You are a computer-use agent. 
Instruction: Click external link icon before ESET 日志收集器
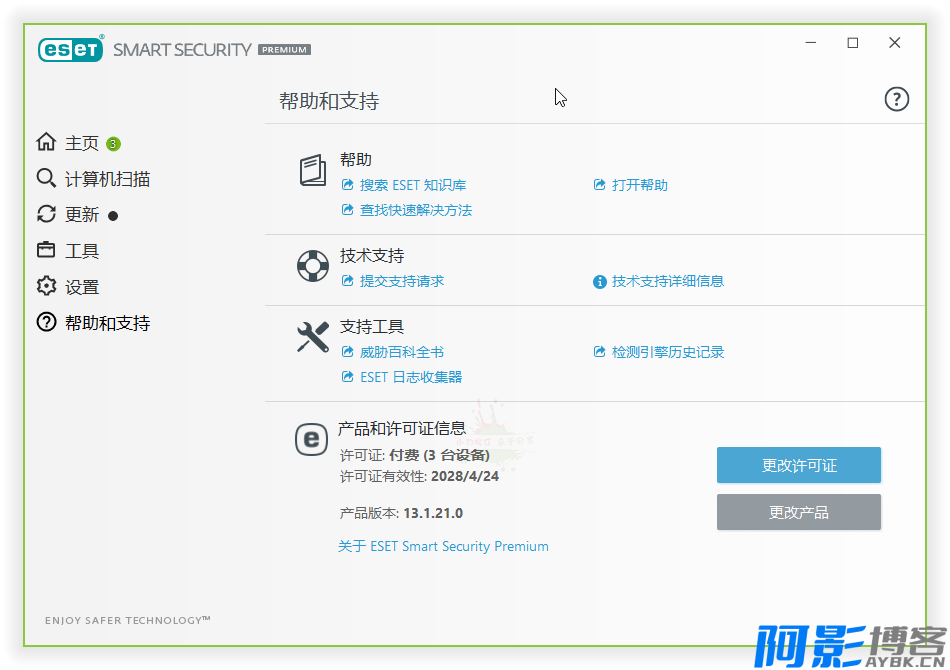[347, 377]
